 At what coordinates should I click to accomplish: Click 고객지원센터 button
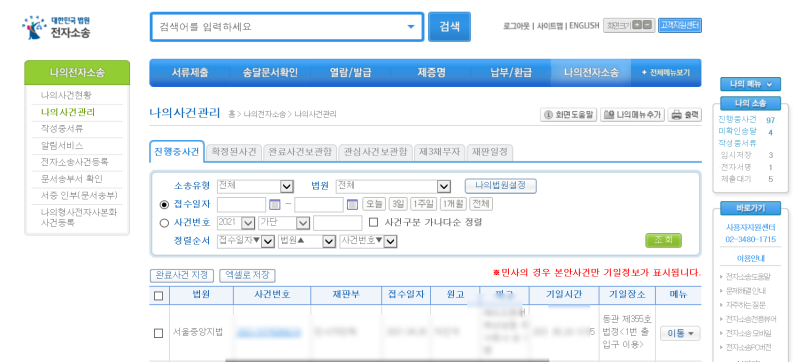point(680,25)
